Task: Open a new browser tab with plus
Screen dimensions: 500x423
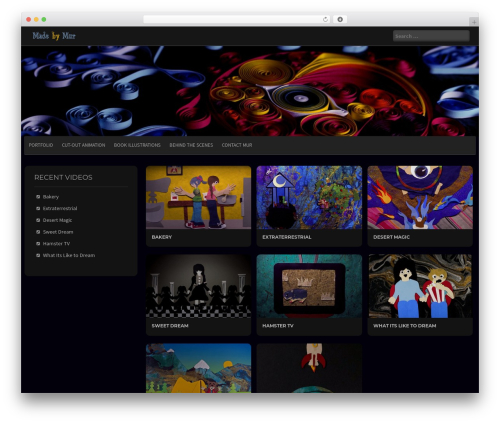Action: (474, 22)
